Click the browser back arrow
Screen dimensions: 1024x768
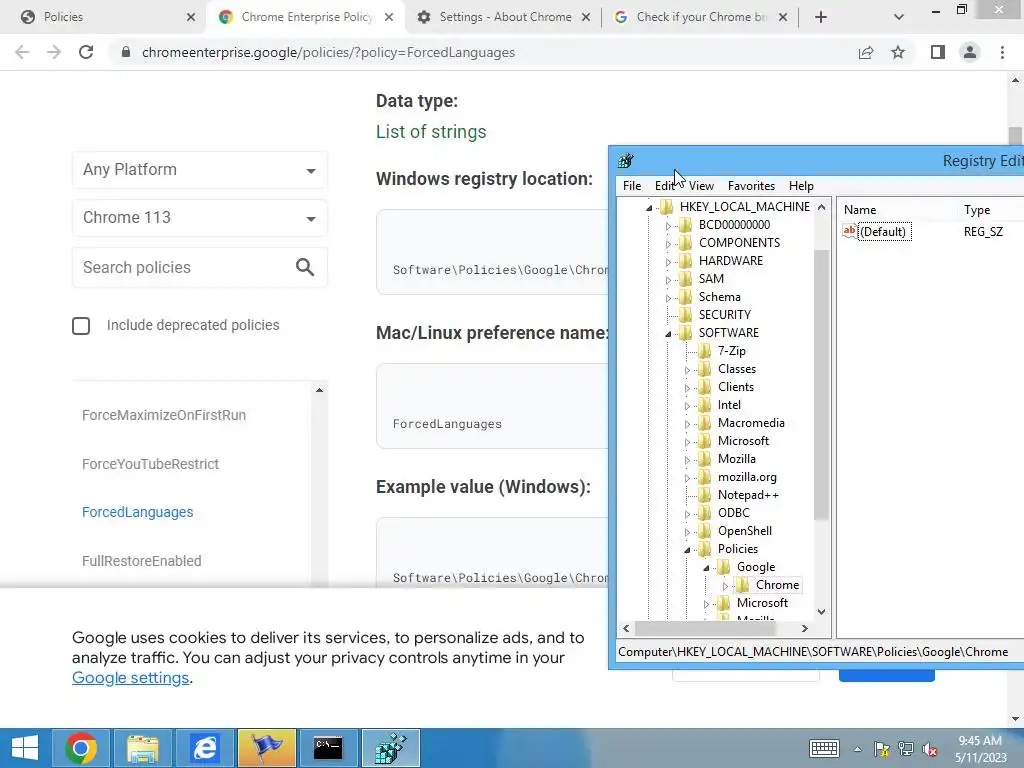point(22,52)
